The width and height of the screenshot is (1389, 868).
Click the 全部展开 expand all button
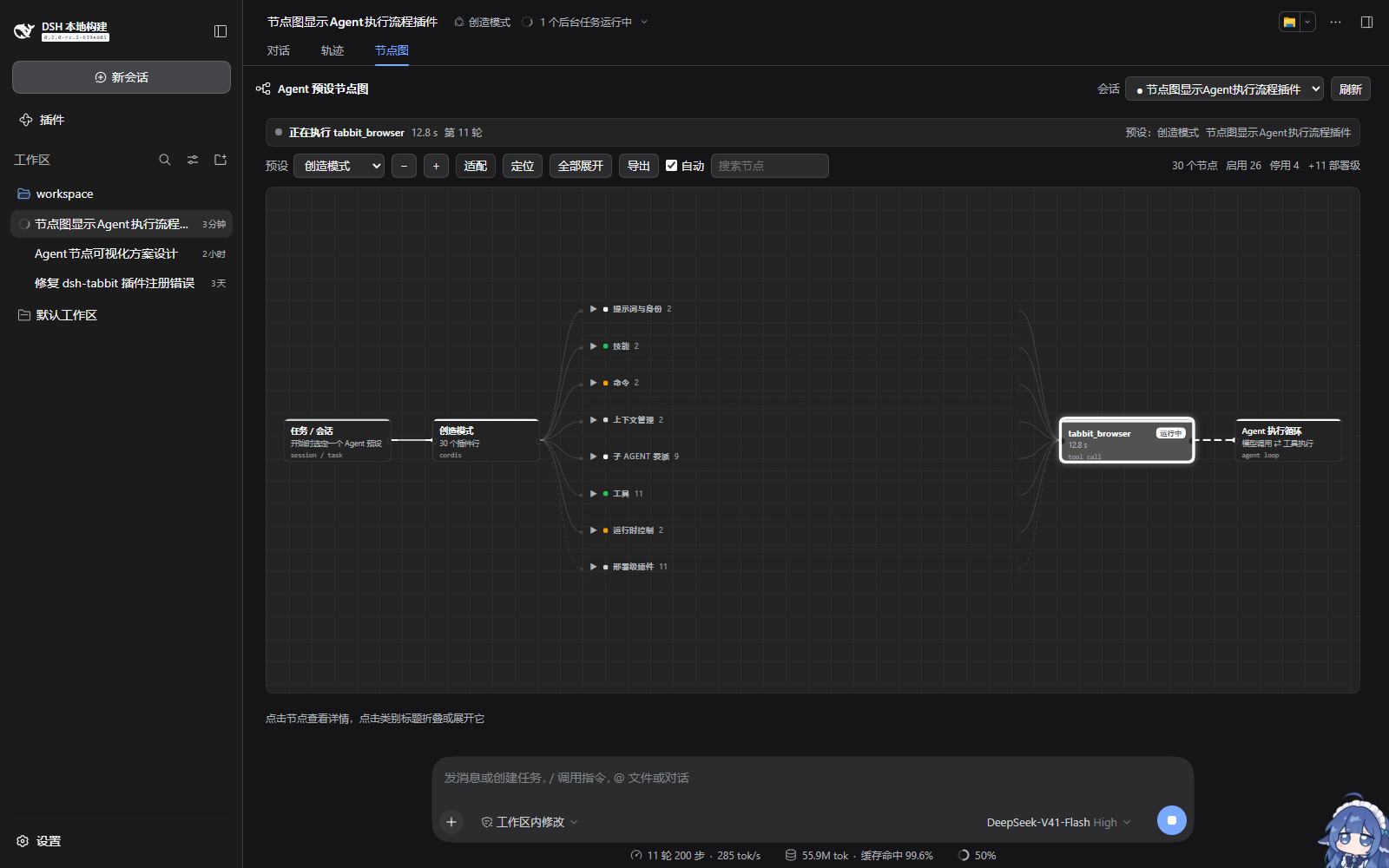click(581, 166)
